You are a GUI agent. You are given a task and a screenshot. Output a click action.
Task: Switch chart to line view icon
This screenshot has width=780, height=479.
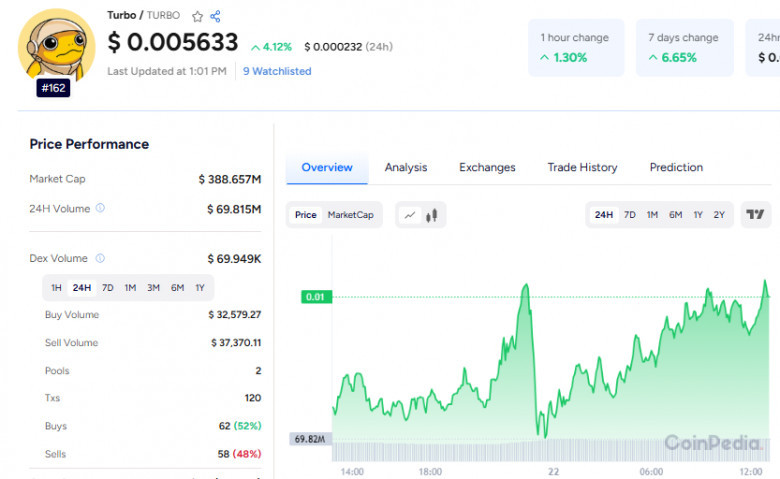point(410,215)
